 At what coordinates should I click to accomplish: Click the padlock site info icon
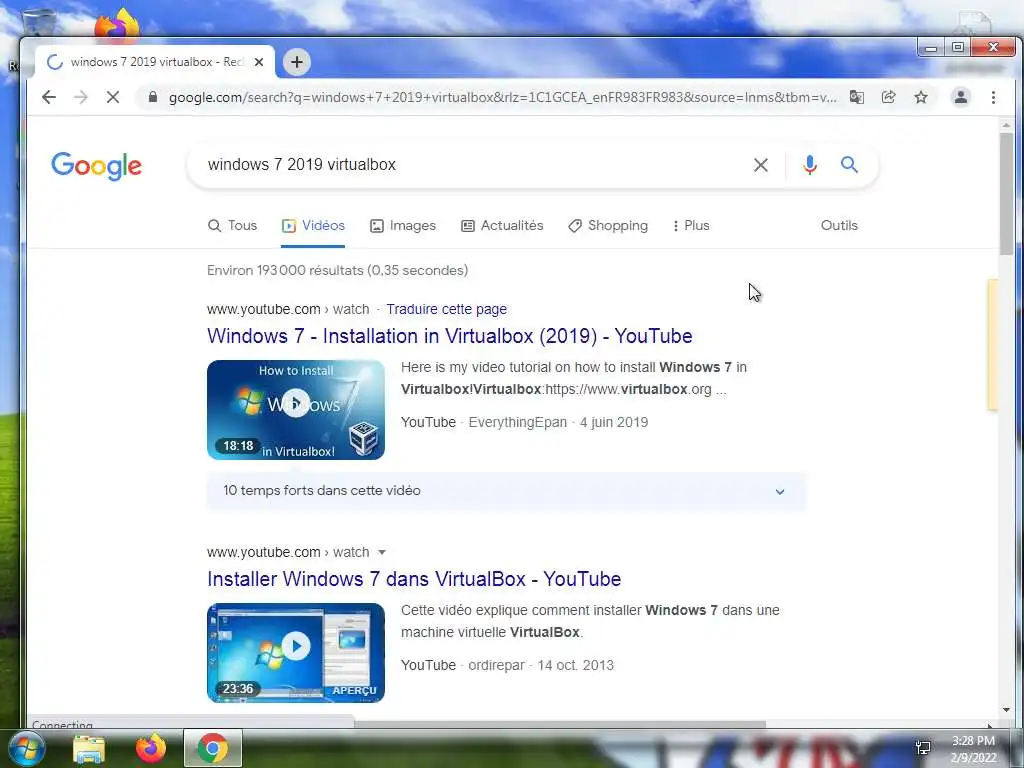[153, 97]
